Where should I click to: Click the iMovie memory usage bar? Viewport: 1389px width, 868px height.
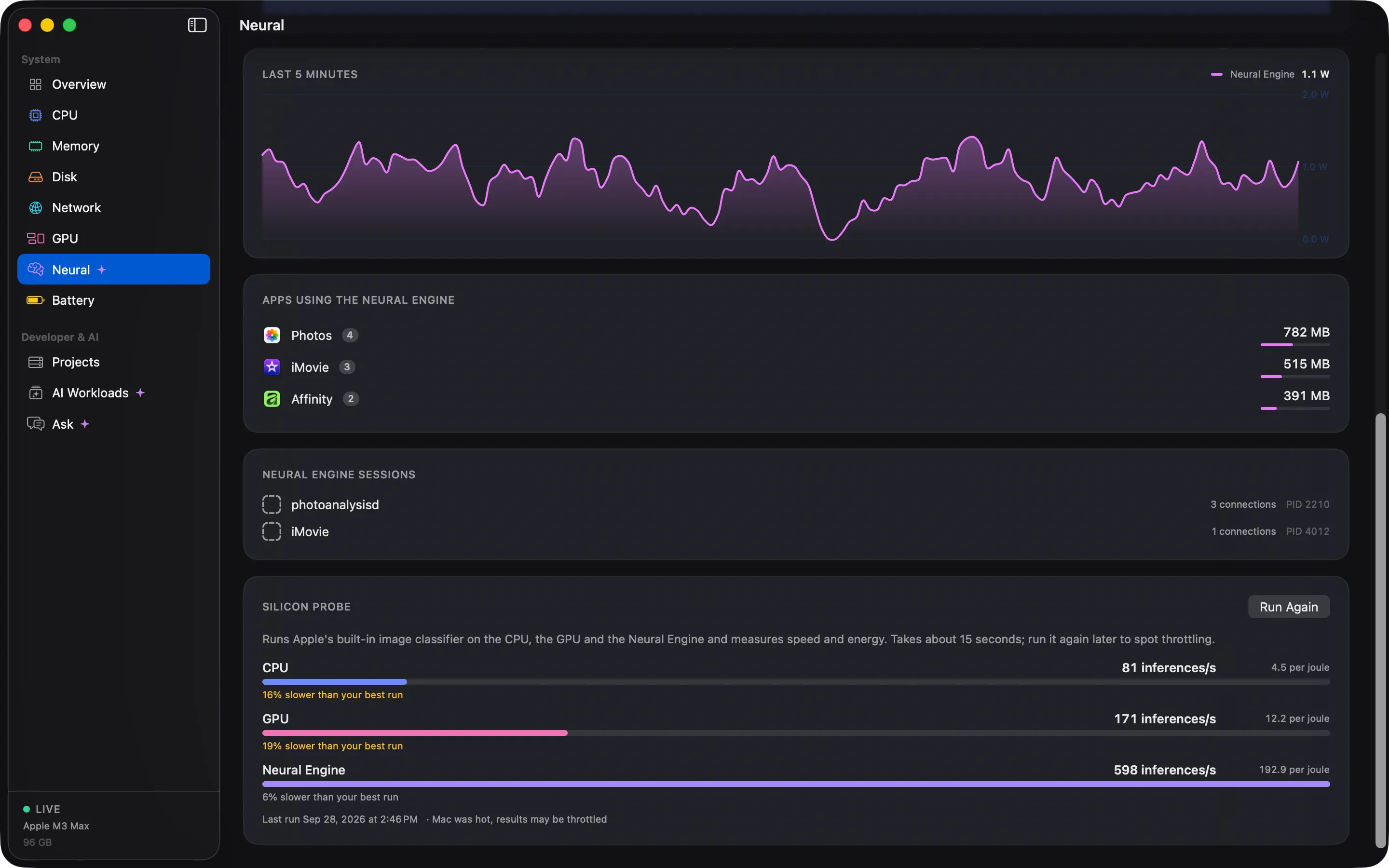click(x=1295, y=377)
